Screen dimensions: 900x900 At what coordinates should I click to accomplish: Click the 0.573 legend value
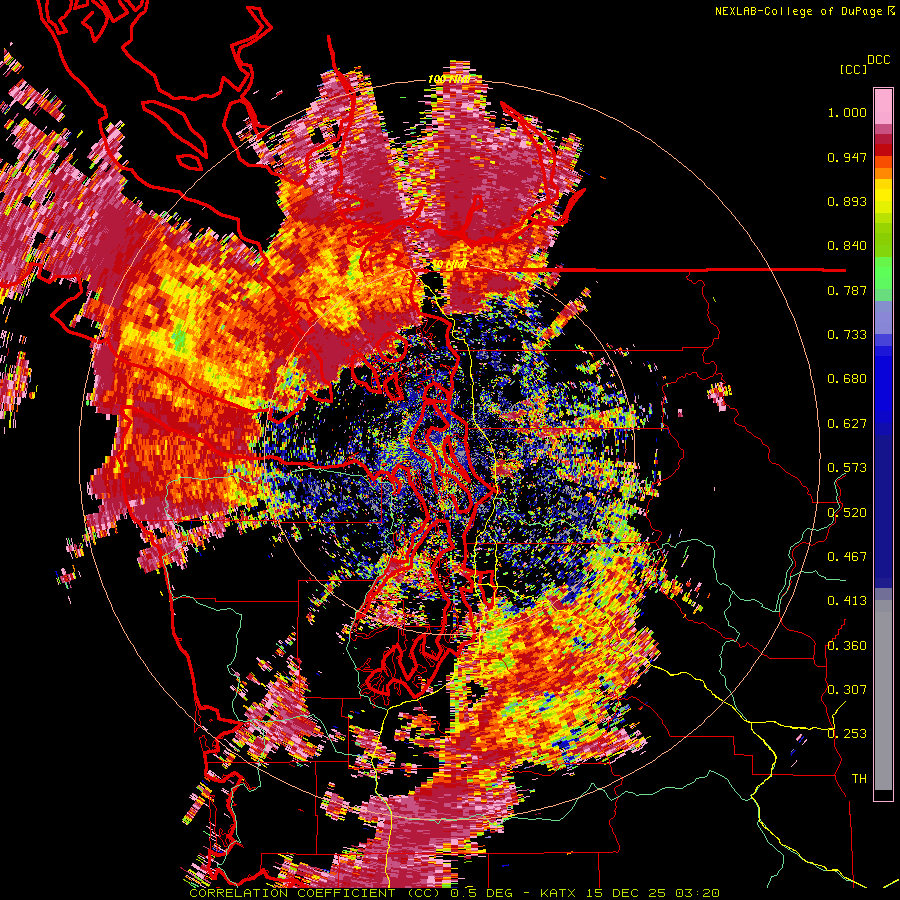click(x=847, y=468)
